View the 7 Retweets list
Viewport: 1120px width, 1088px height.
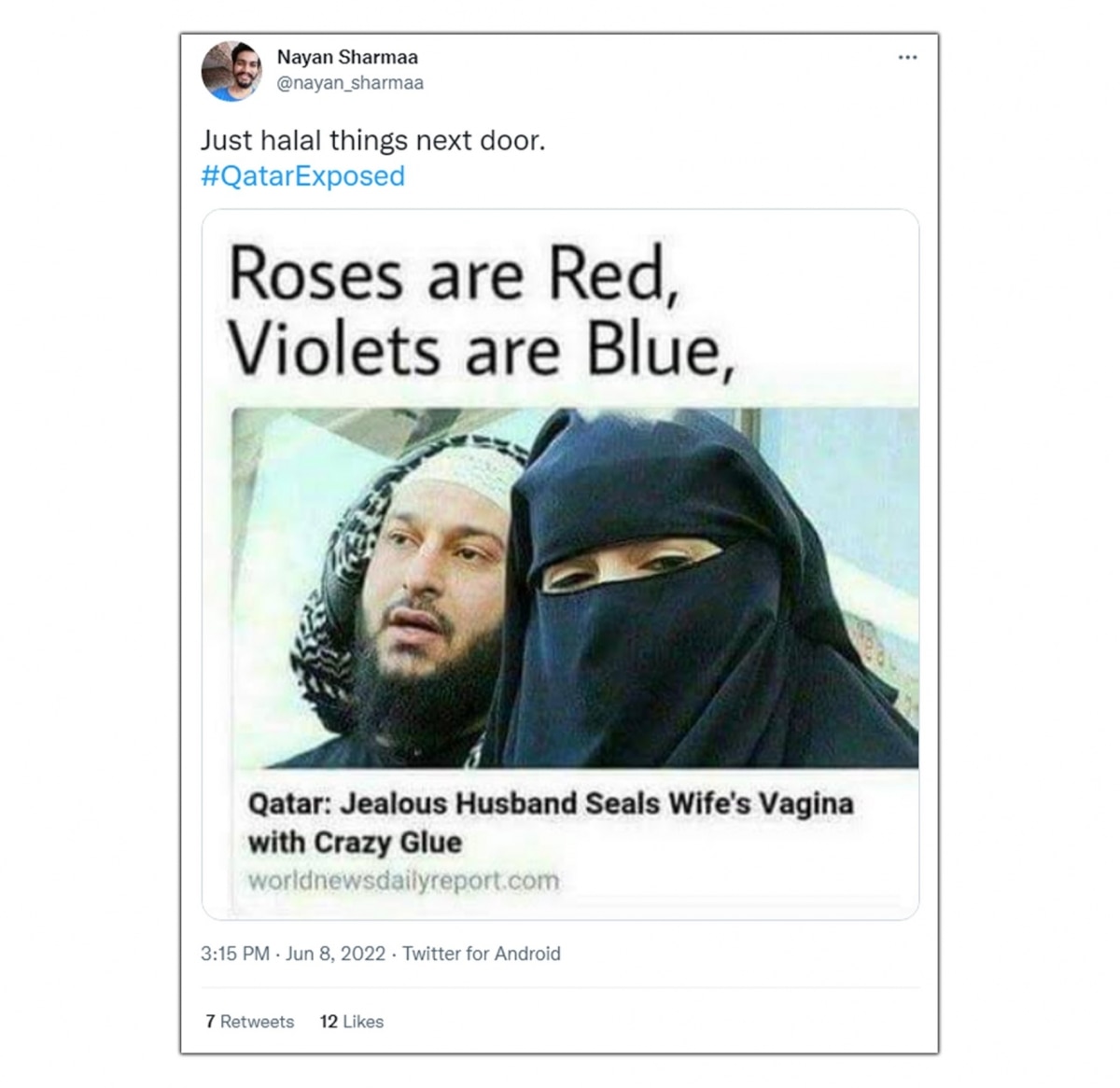249,1022
